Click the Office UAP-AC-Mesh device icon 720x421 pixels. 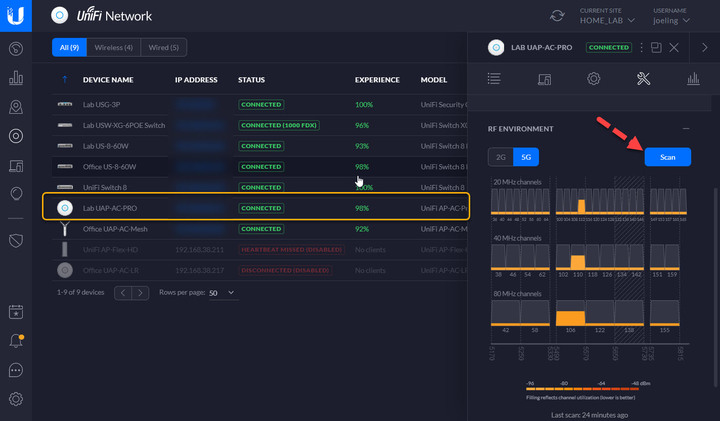tap(65, 228)
